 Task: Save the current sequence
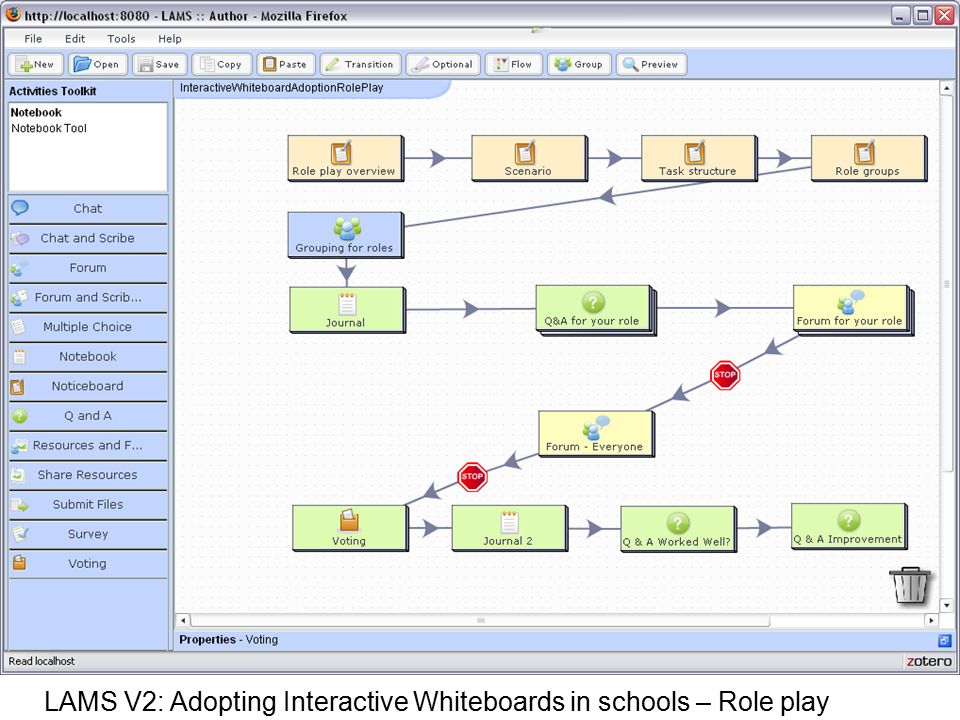click(x=159, y=64)
